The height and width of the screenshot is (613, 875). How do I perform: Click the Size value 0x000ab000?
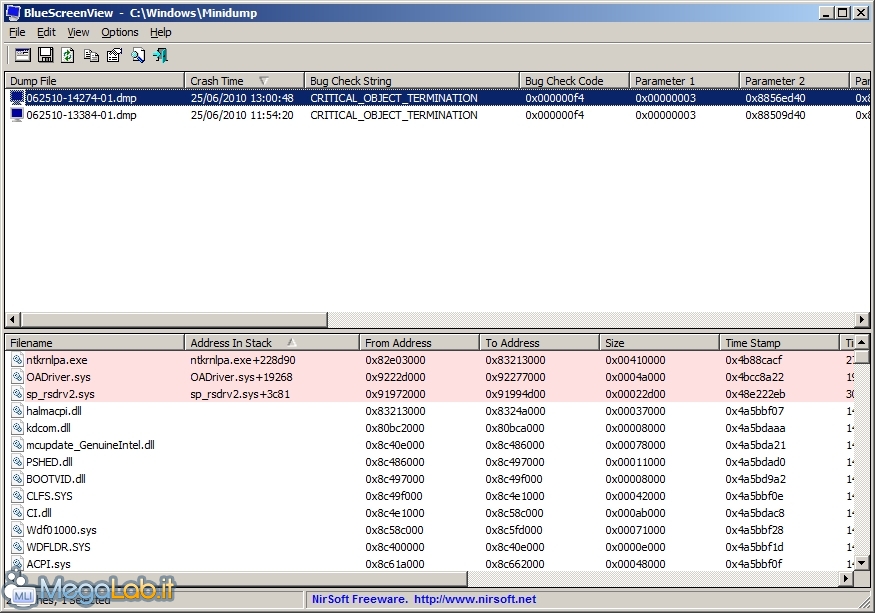pyautogui.click(x=635, y=513)
